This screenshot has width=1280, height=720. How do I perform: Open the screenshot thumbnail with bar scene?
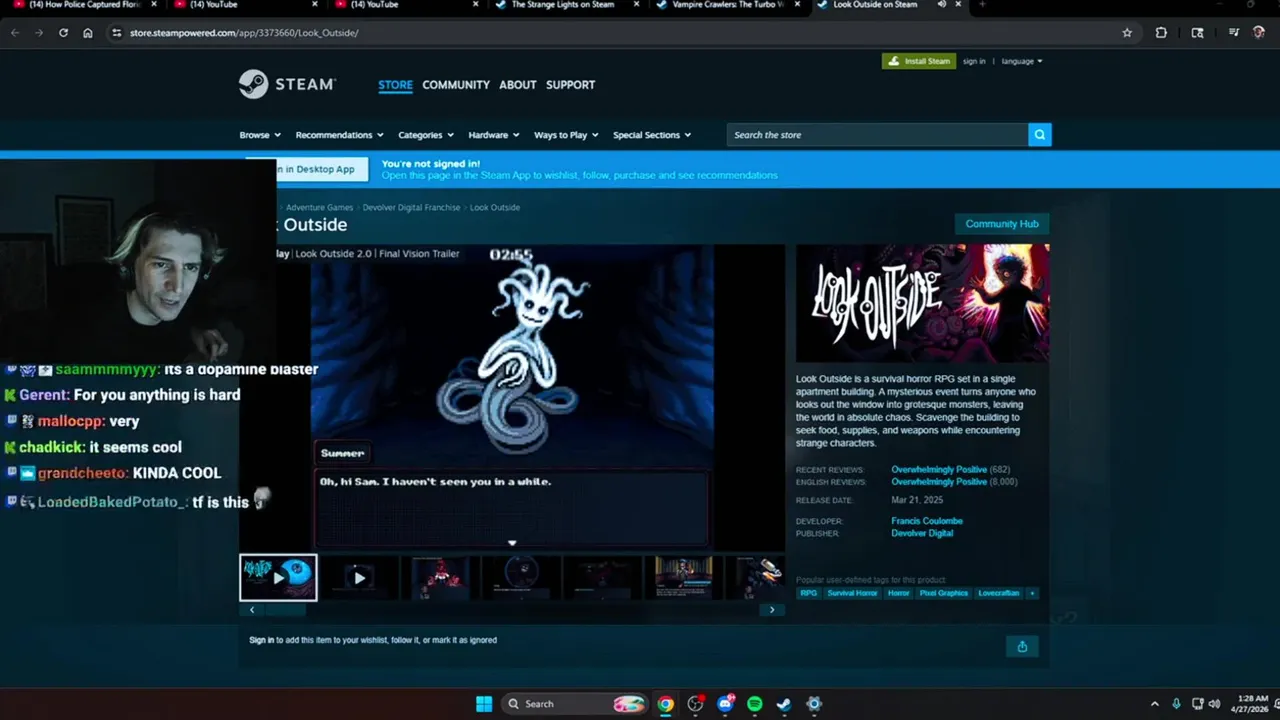pos(683,577)
